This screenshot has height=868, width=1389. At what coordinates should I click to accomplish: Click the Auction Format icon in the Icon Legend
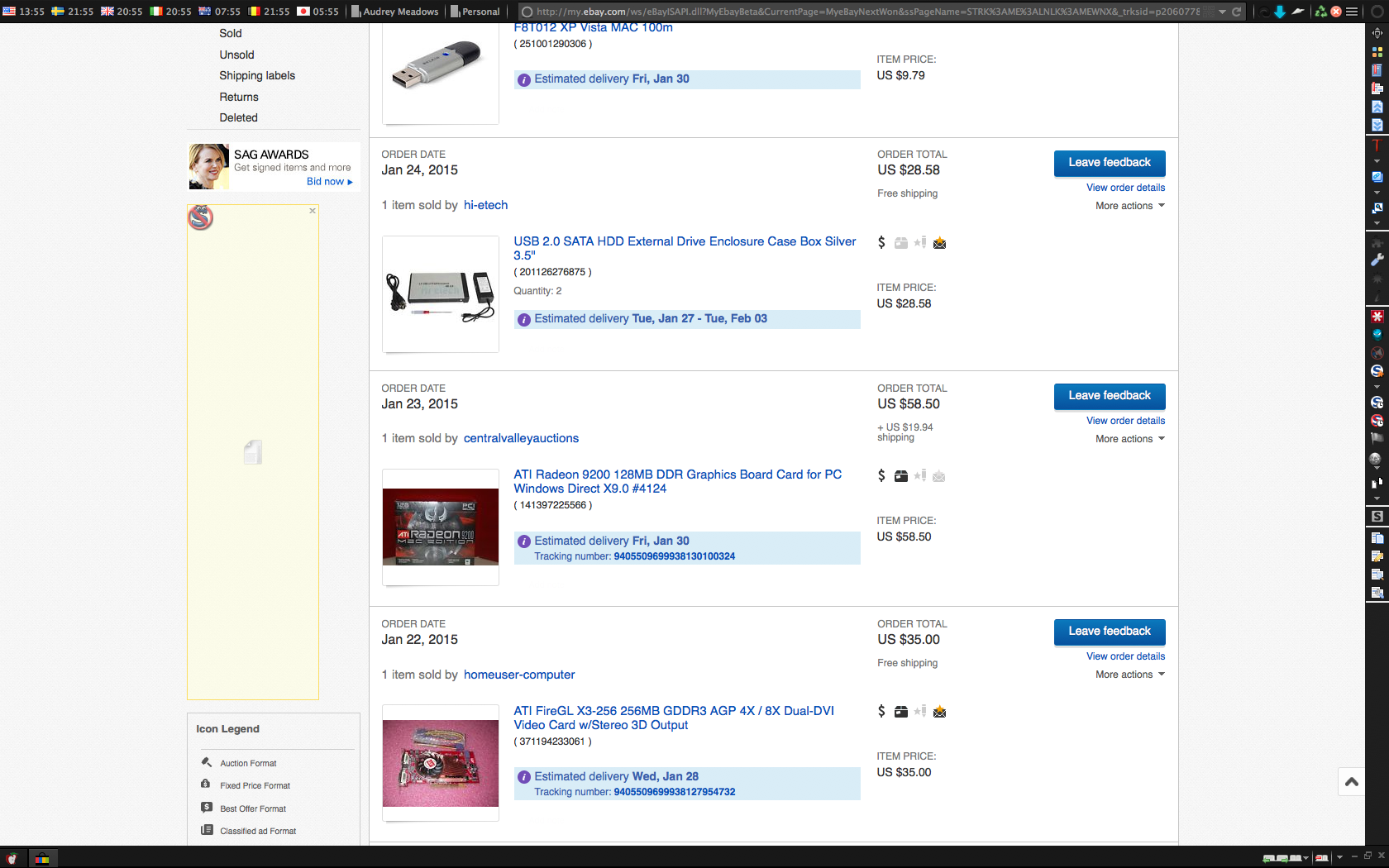(x=206, y=761)
